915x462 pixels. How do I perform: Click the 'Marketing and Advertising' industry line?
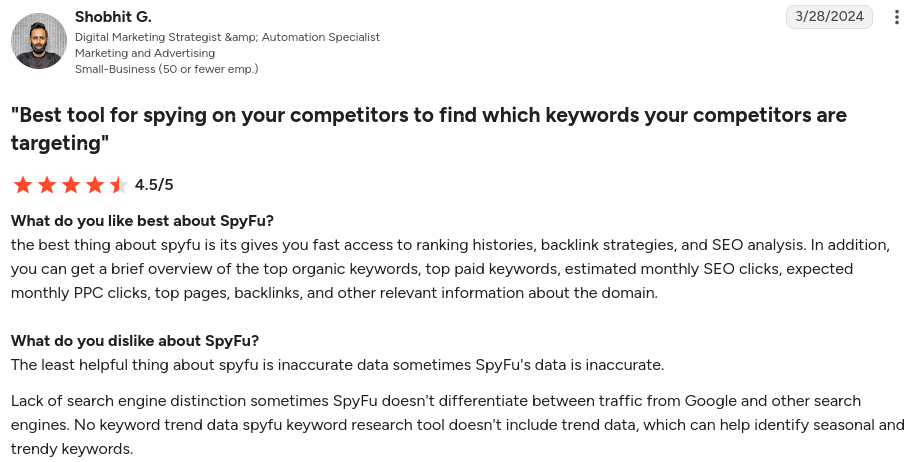coord(145,53)
